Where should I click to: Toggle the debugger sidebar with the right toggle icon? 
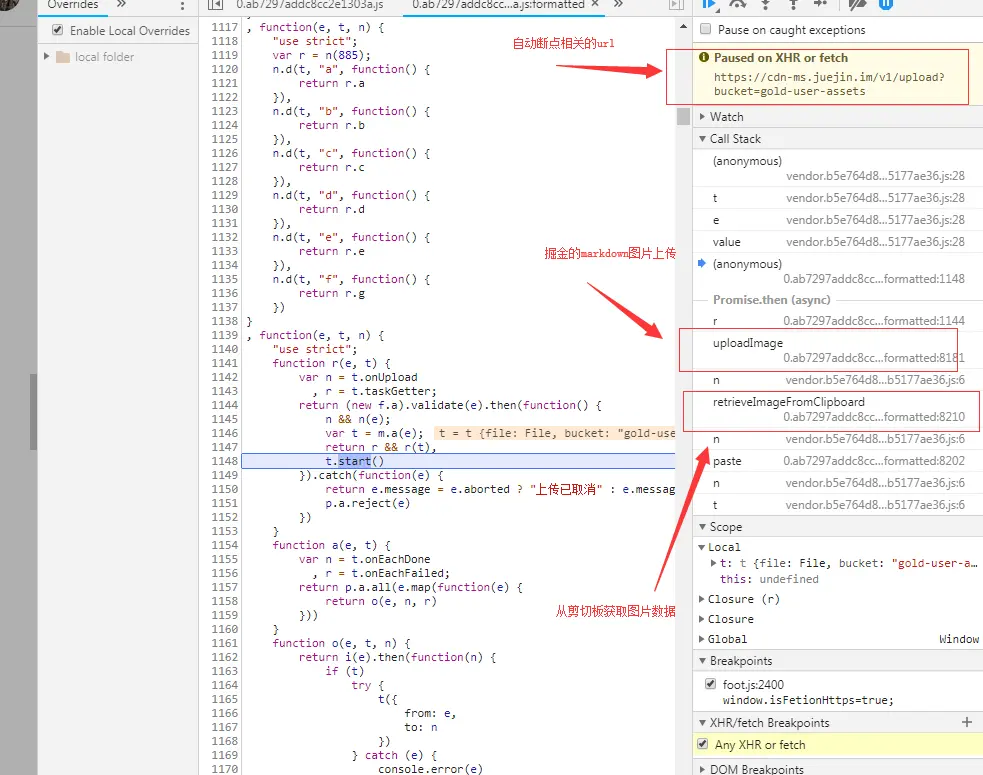click(x=676, y=4)
